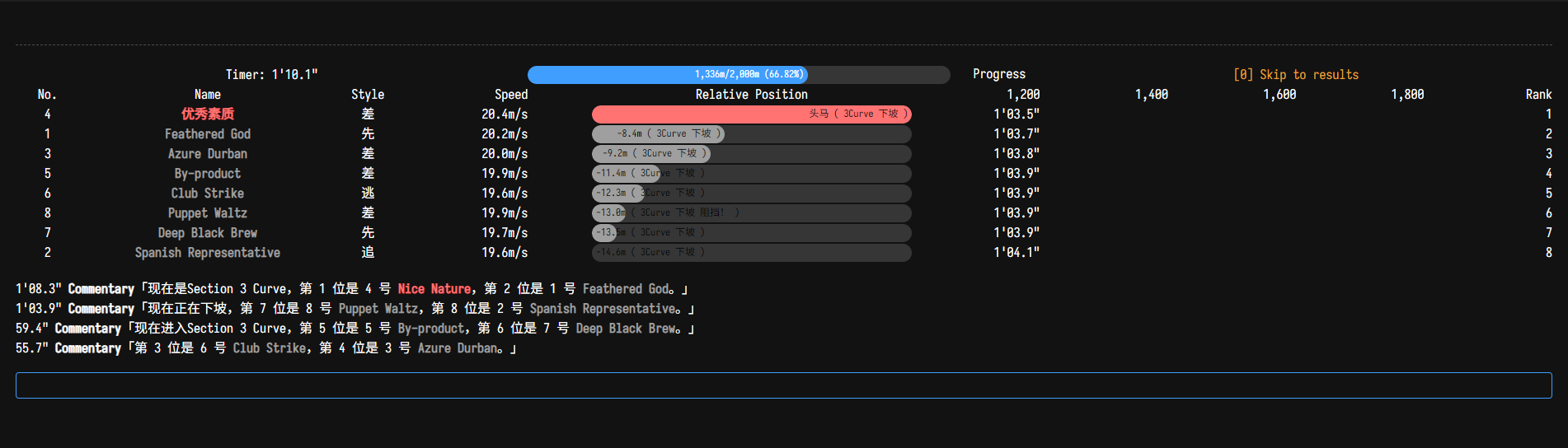Select the Azure Durban name
Screen dimensions: 1568x448
tap(208, 154)
